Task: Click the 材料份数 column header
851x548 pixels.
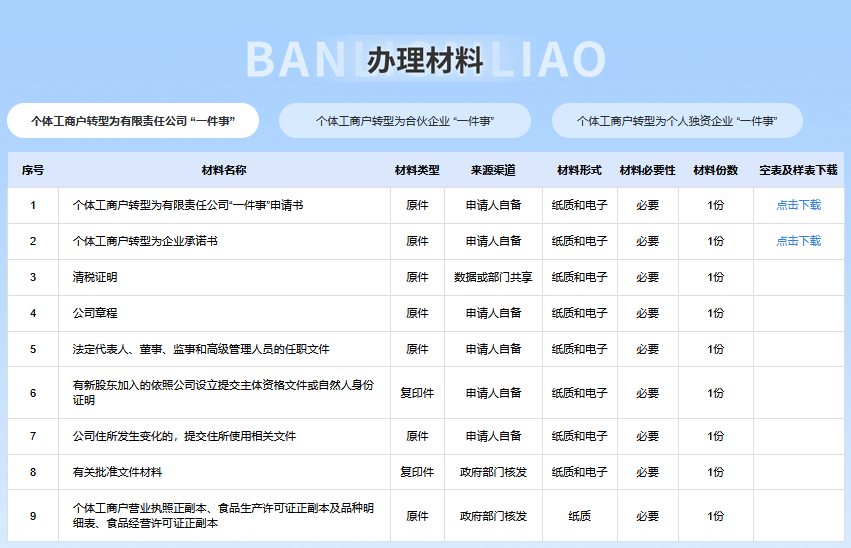Action: (x=715, y=170)
